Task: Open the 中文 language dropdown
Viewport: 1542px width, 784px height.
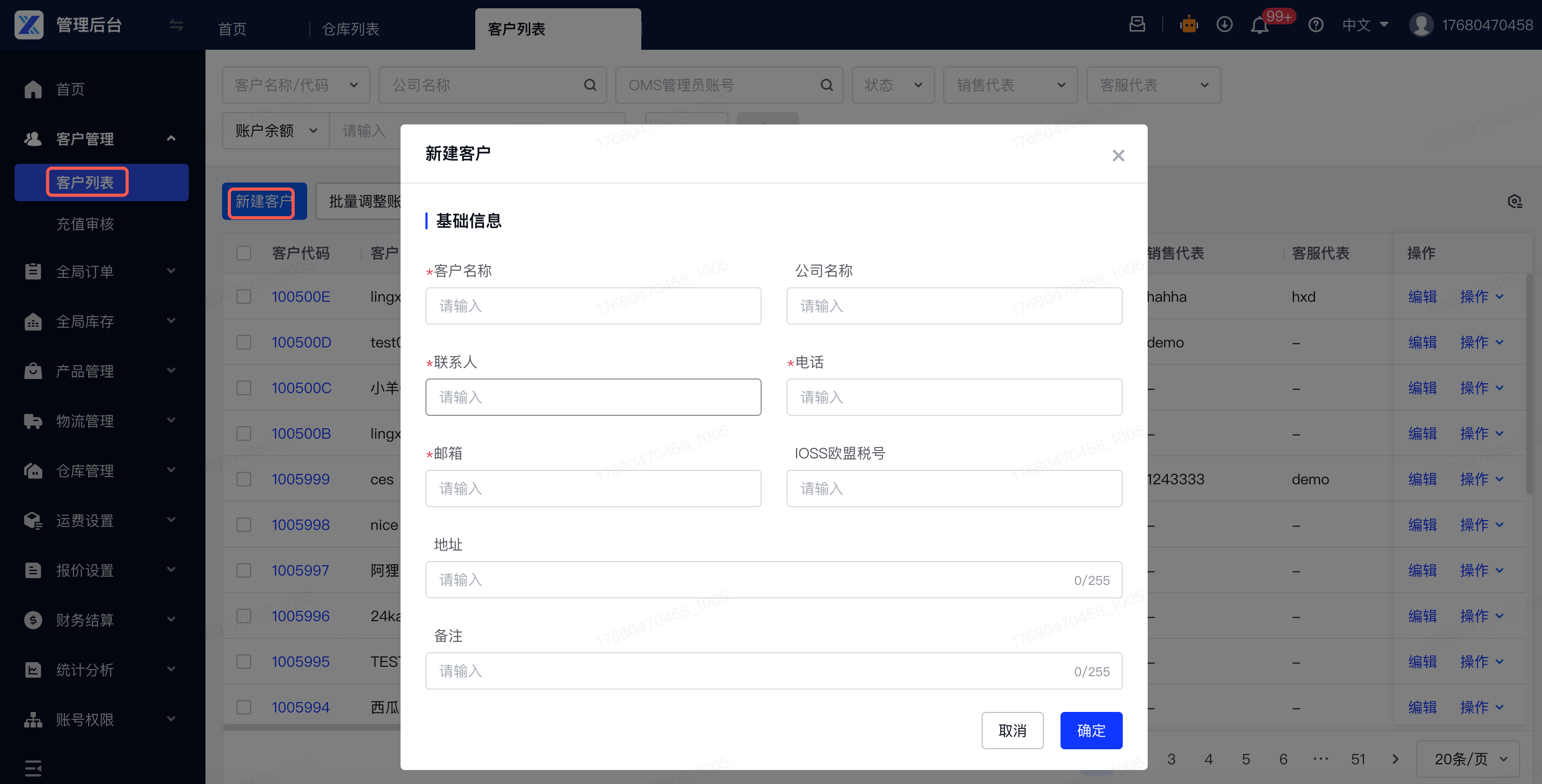Action: (1365, 25)
